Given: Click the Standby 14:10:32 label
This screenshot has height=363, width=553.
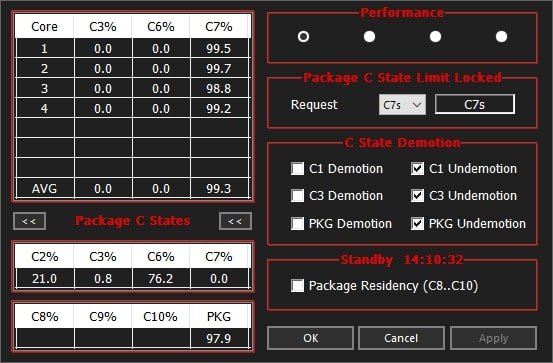Looking at the screenshot, I should [x=402, y=260].
